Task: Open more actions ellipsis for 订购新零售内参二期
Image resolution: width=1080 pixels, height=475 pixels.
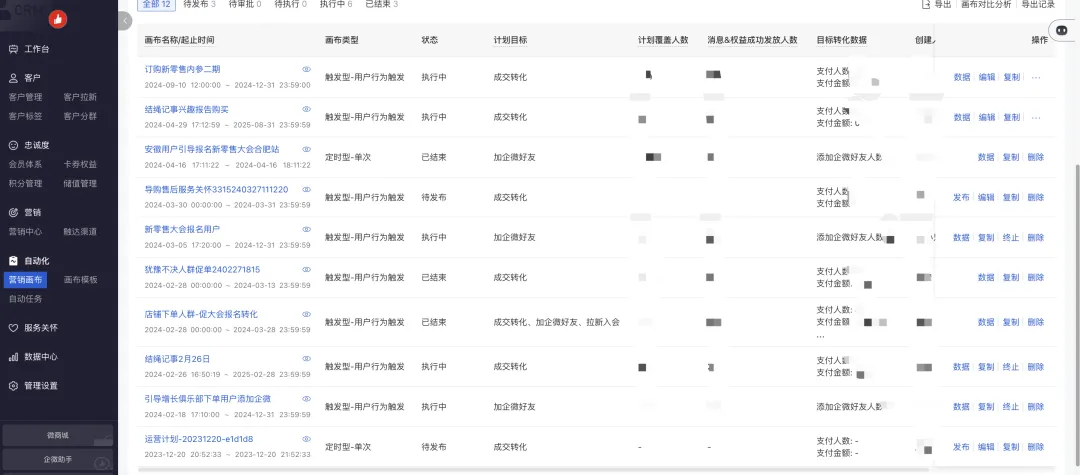Action: point(1035,77)
